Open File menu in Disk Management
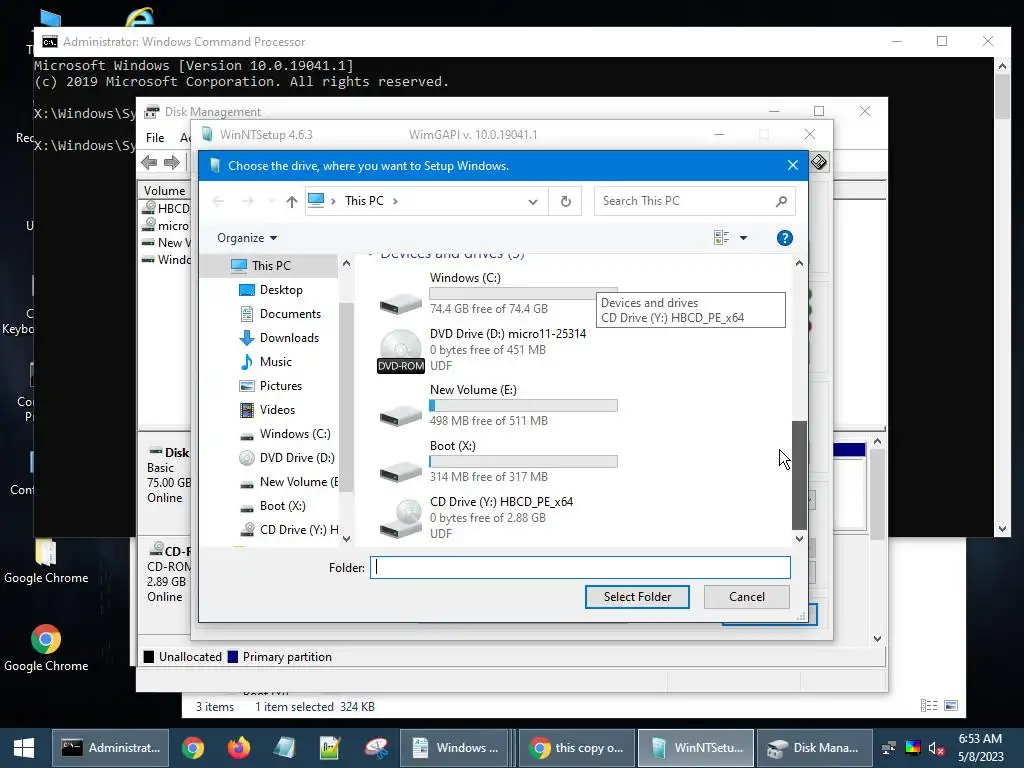Image resolution: width=1024 pixels, height=768 pixels. pyautogui.click(x=155, y=138)
